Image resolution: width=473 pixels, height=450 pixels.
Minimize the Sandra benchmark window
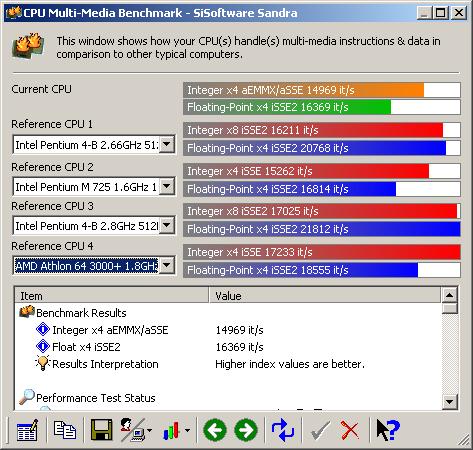(x=424, y=13)
